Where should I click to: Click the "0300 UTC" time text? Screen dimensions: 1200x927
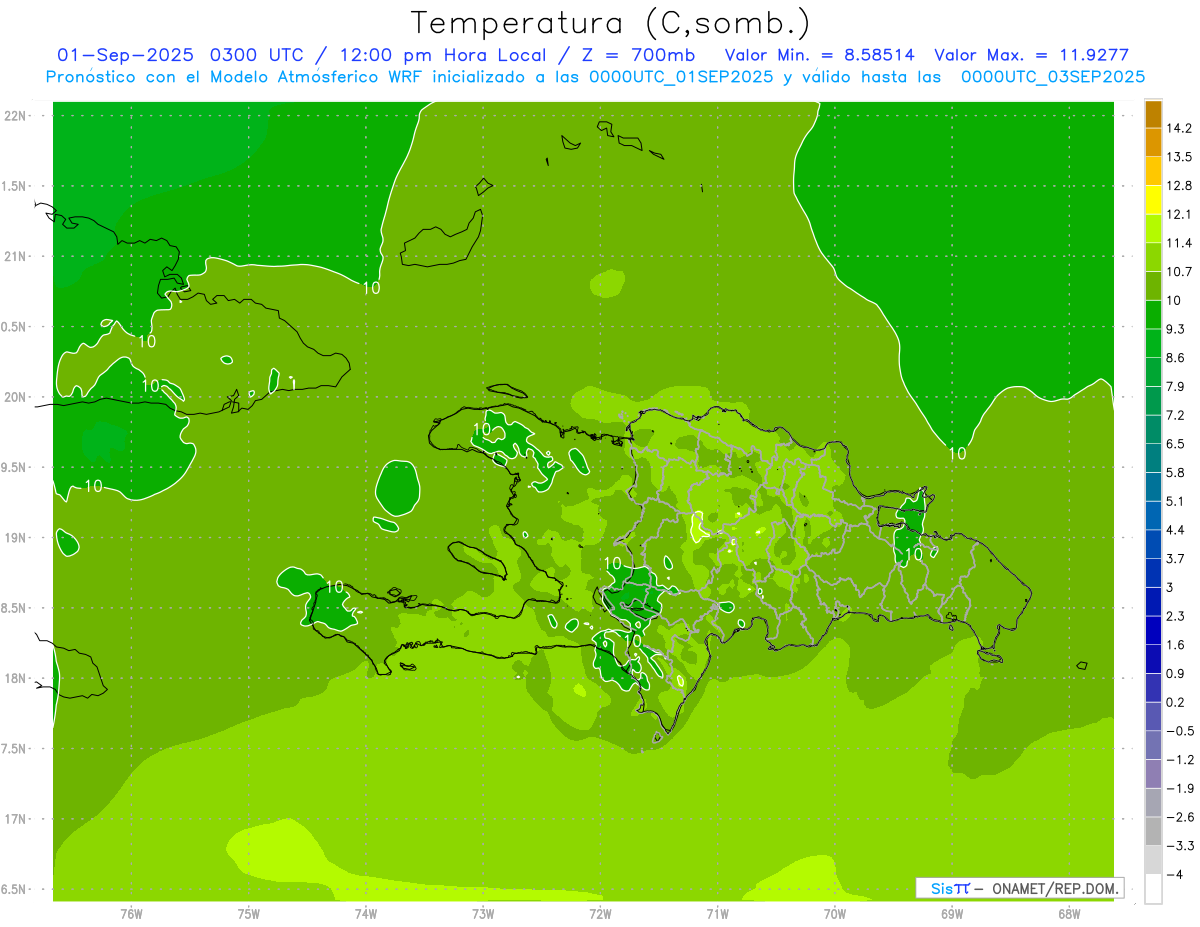click(x=260, y=55)
